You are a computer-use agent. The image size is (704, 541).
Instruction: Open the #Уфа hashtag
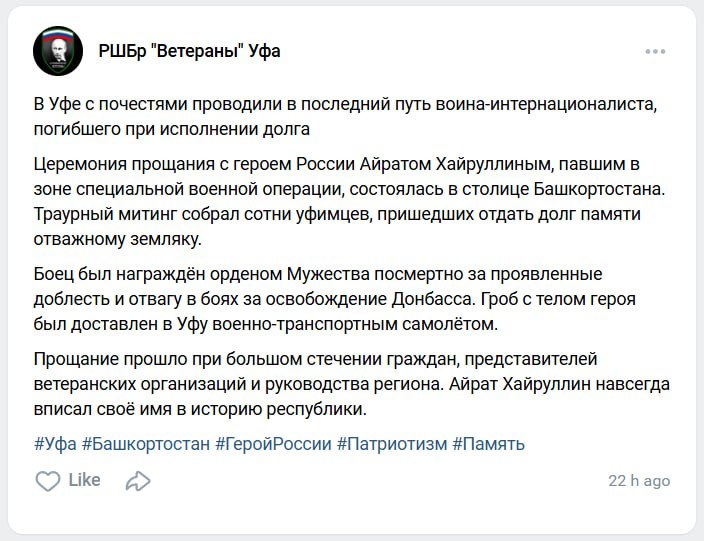pyautogui.click(x=55, y=443)
